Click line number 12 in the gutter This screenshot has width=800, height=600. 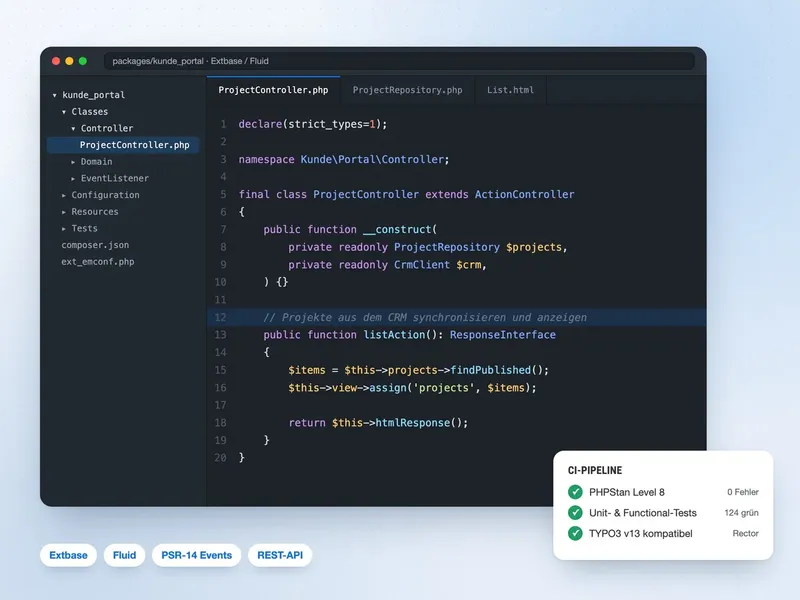[220, 317]
